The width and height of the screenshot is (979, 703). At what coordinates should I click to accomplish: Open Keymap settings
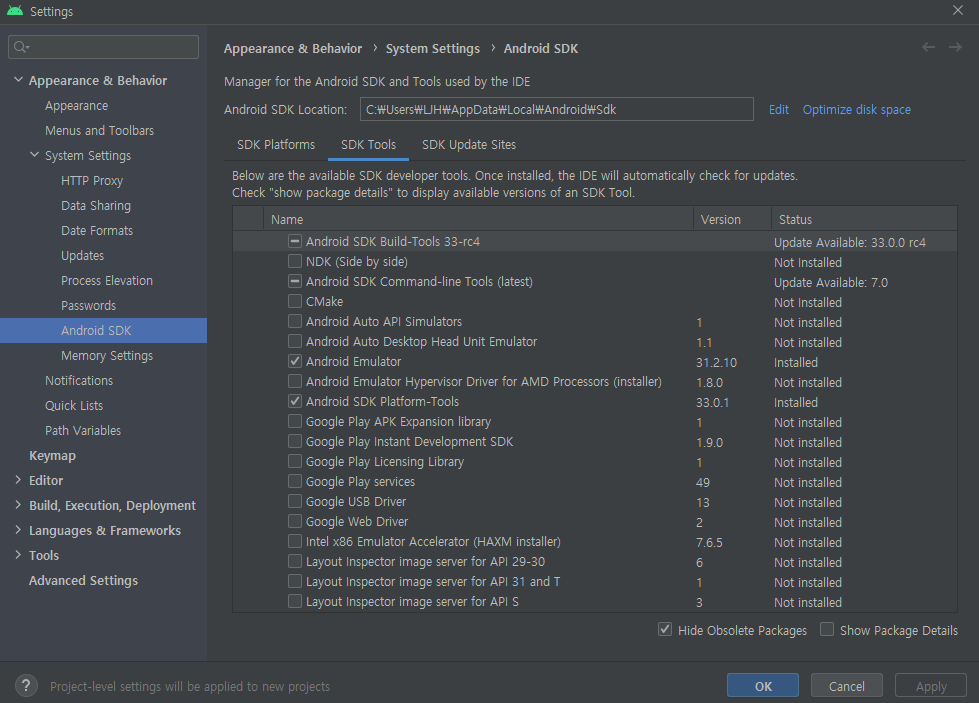52,455
